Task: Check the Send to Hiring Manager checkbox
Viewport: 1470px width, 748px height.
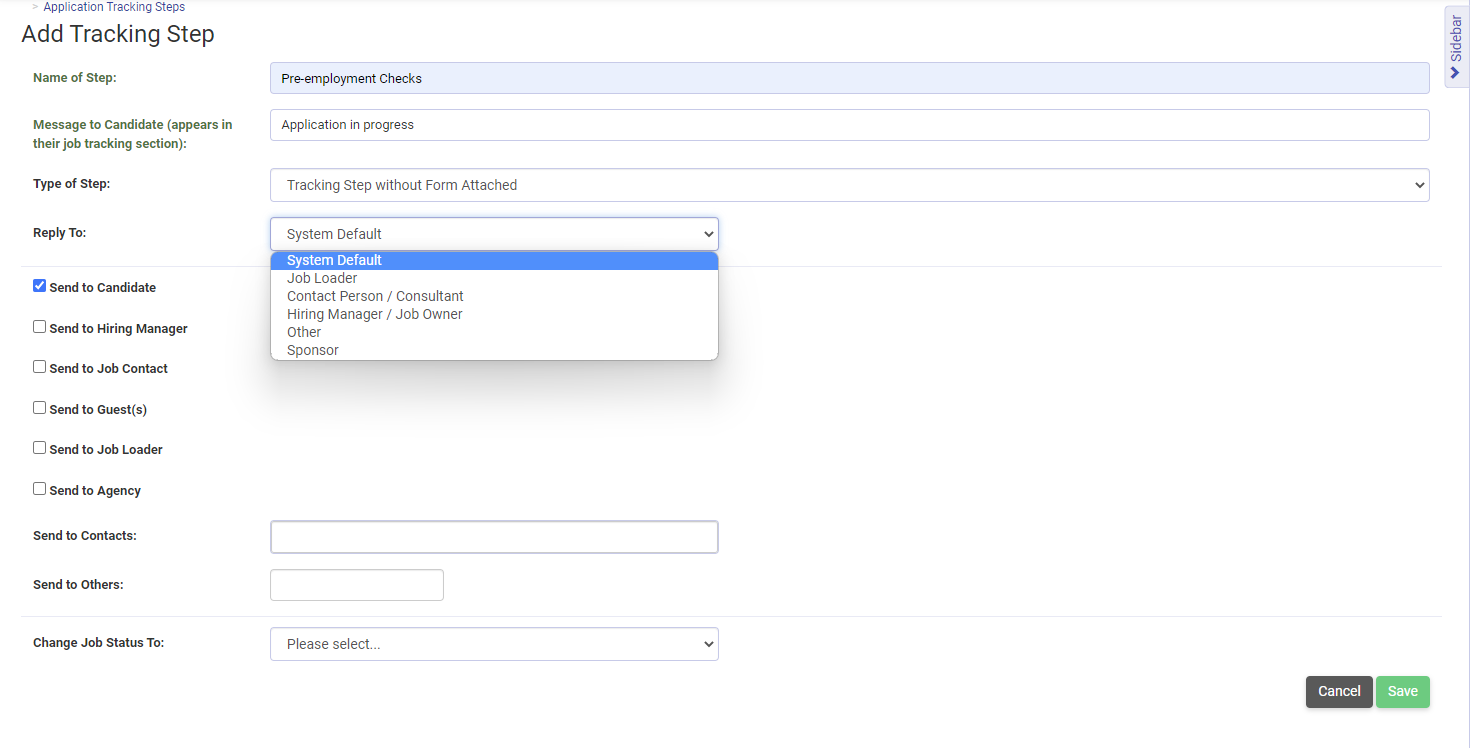Action: [x=40, y=327]
